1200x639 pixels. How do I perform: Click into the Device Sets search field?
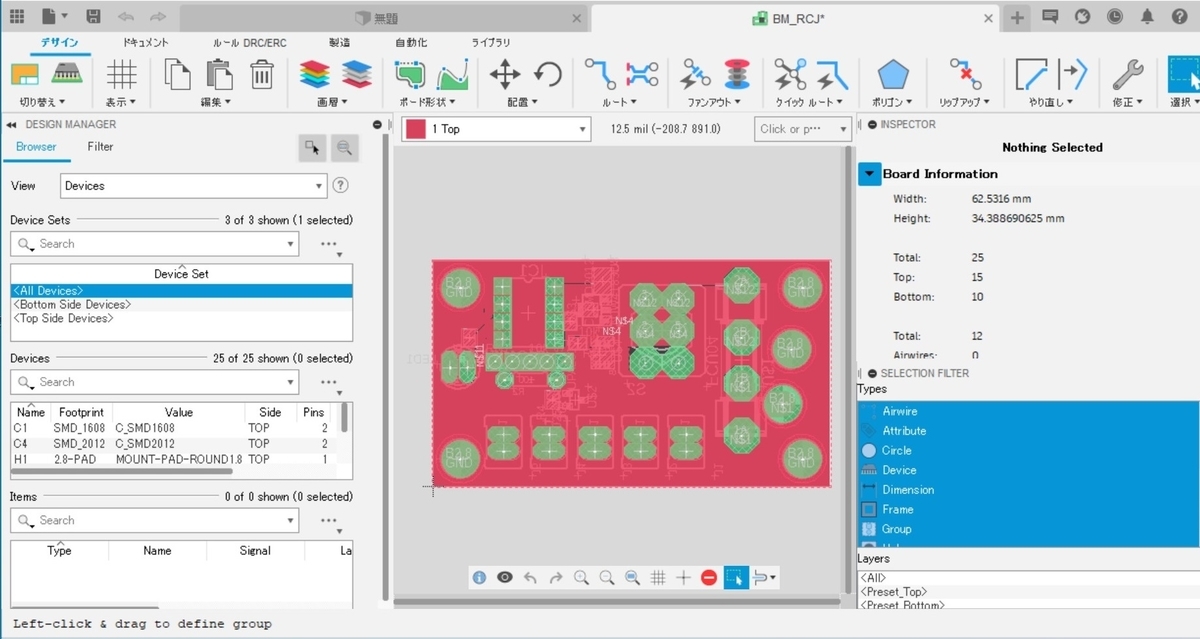(x=154, y=244)
